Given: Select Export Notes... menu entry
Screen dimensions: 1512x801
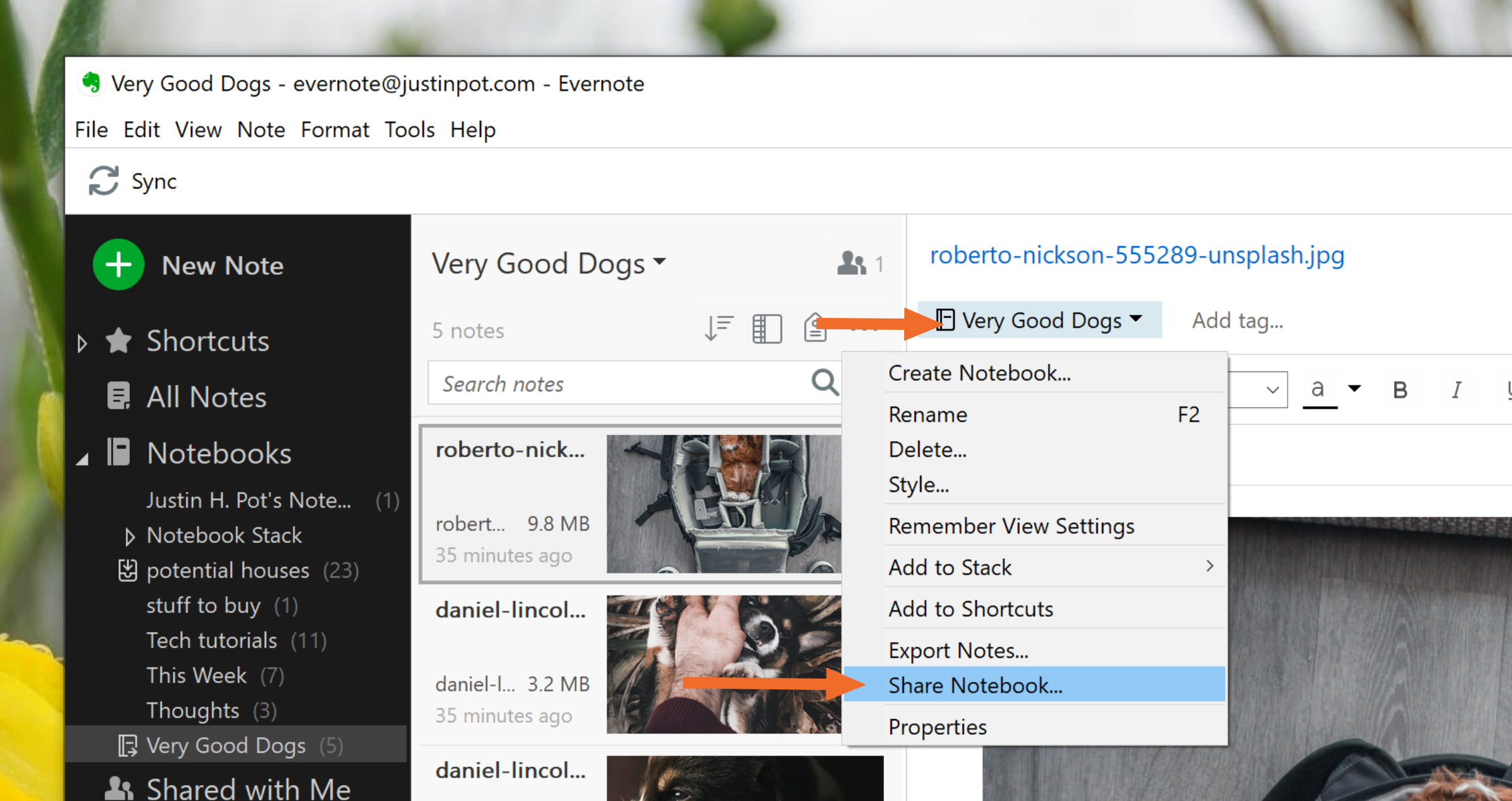Looking at the screenshot, I should click(1034, 650).
